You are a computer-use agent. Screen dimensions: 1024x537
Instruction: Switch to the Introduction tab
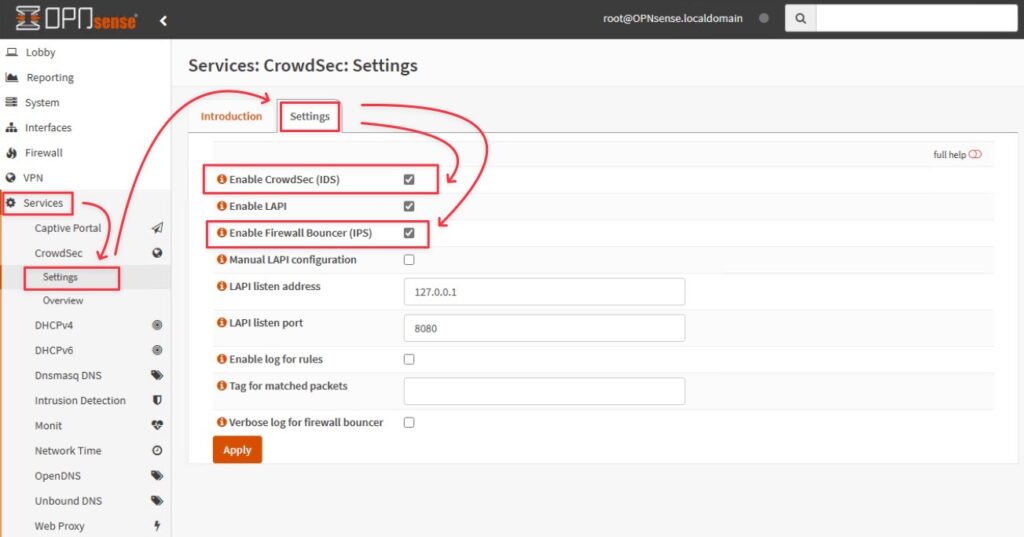click(x=231, y=116)
